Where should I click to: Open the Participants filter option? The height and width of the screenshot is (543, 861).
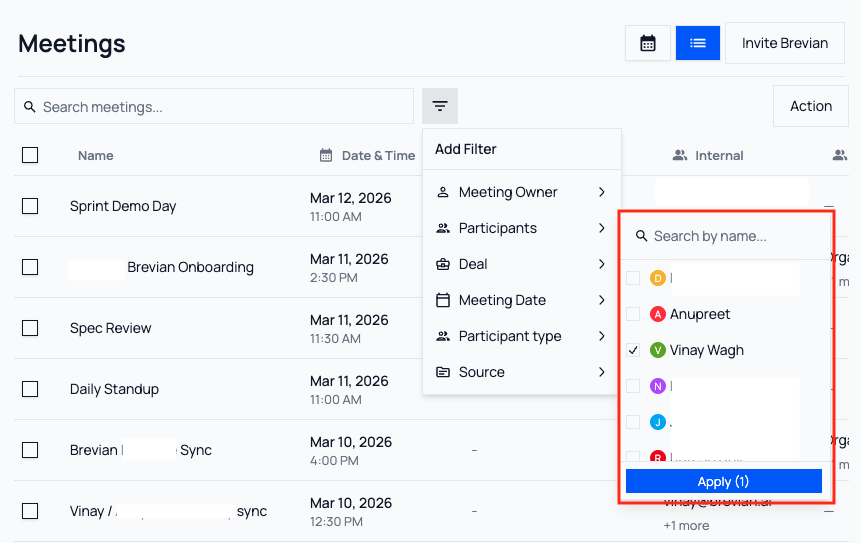[x=497, y=228]
